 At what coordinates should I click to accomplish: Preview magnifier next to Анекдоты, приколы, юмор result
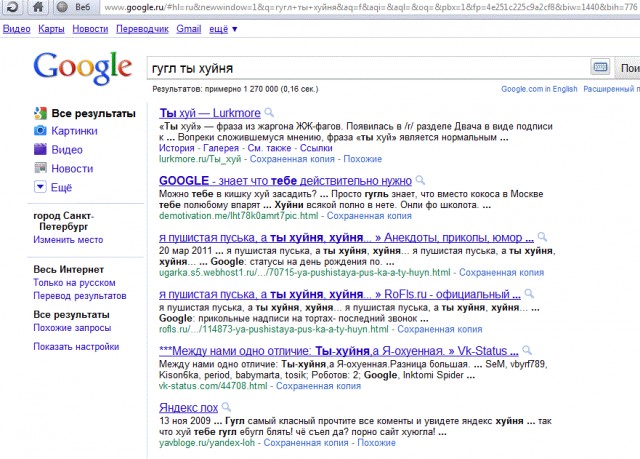542,237
